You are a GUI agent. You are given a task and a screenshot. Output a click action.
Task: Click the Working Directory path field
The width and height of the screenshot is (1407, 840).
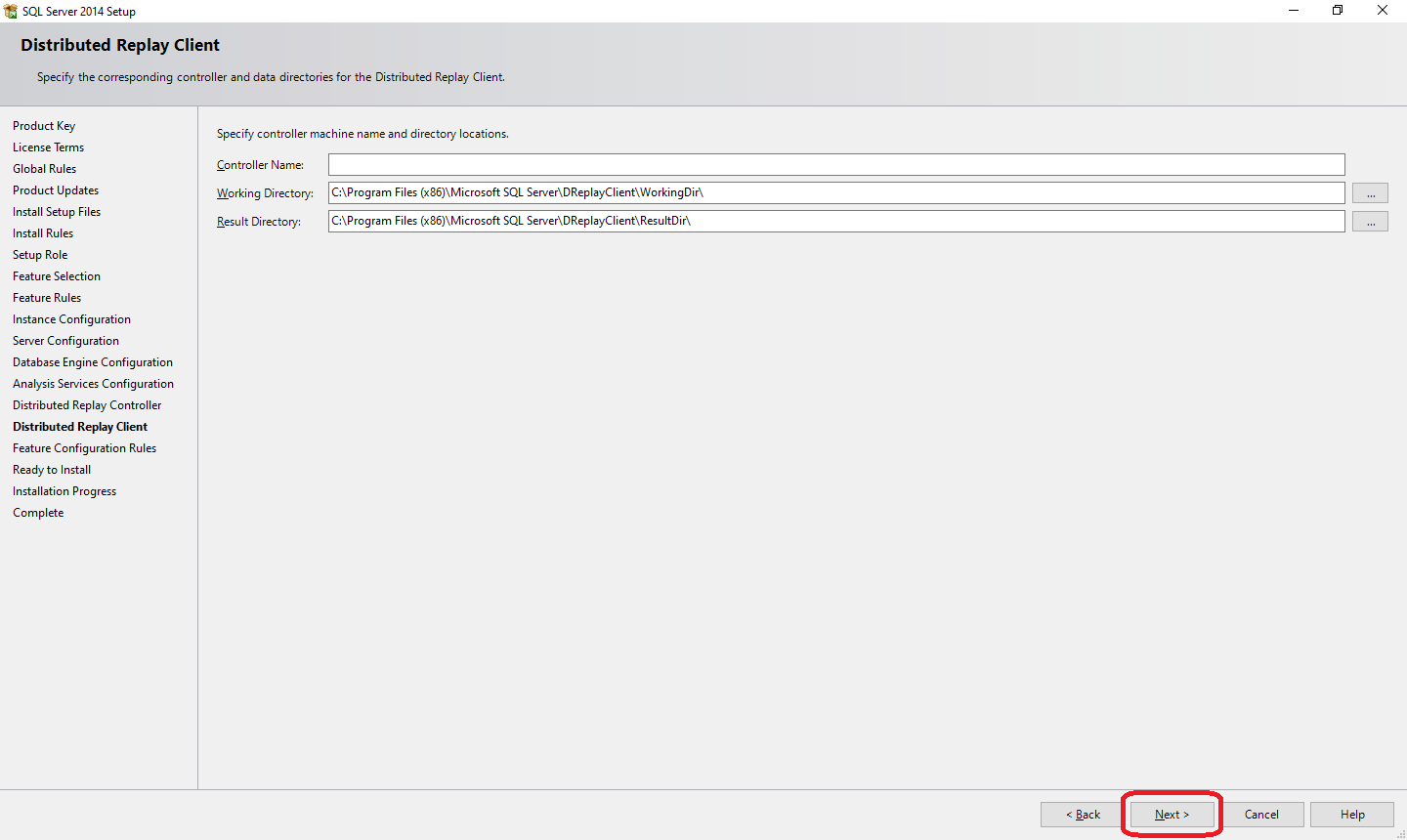[836, 192]
